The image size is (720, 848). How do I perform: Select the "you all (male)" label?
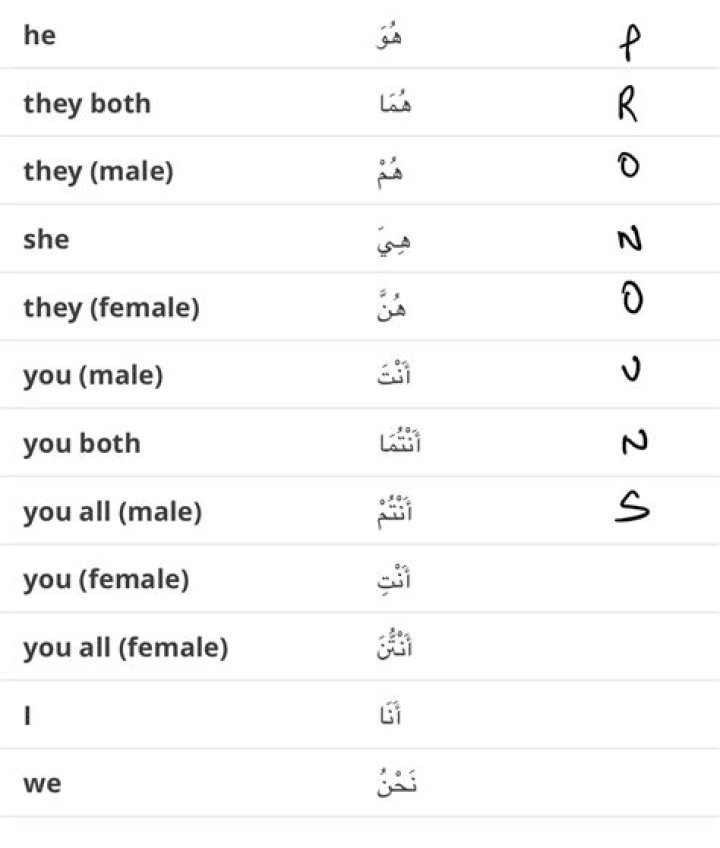(x=112, y=512)
